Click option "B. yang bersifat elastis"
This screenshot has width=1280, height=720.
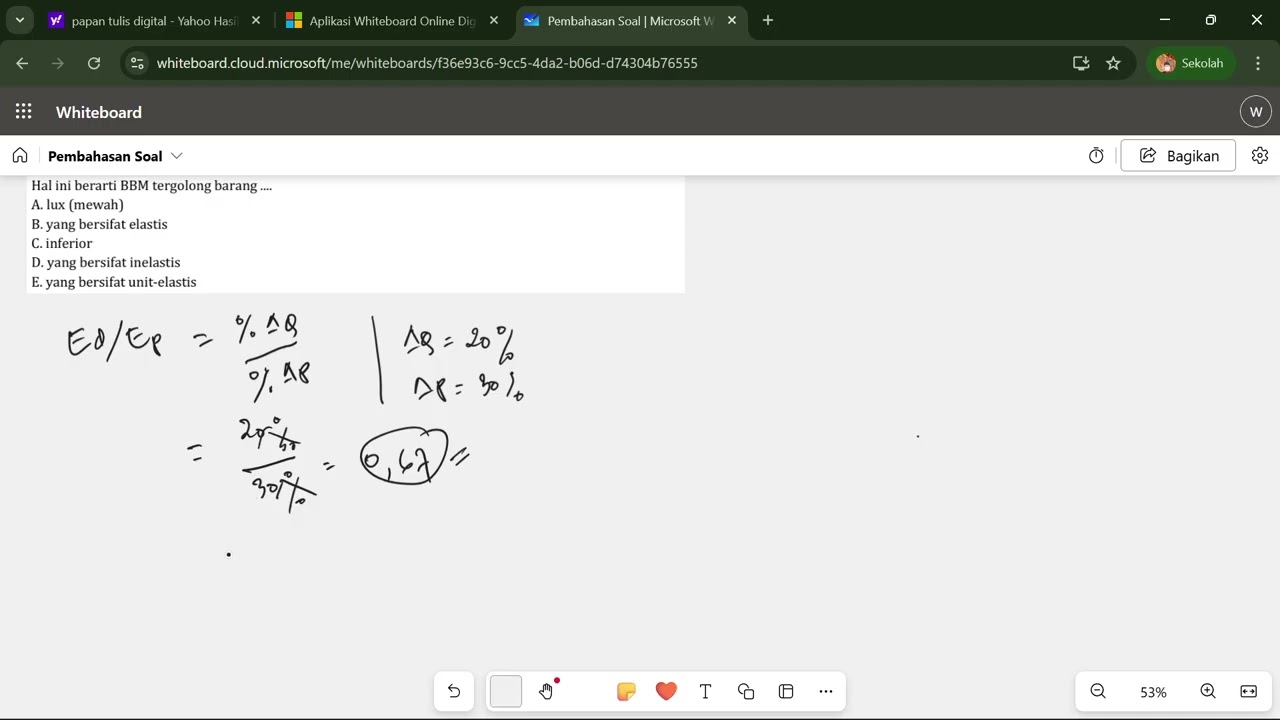(100, 224)
